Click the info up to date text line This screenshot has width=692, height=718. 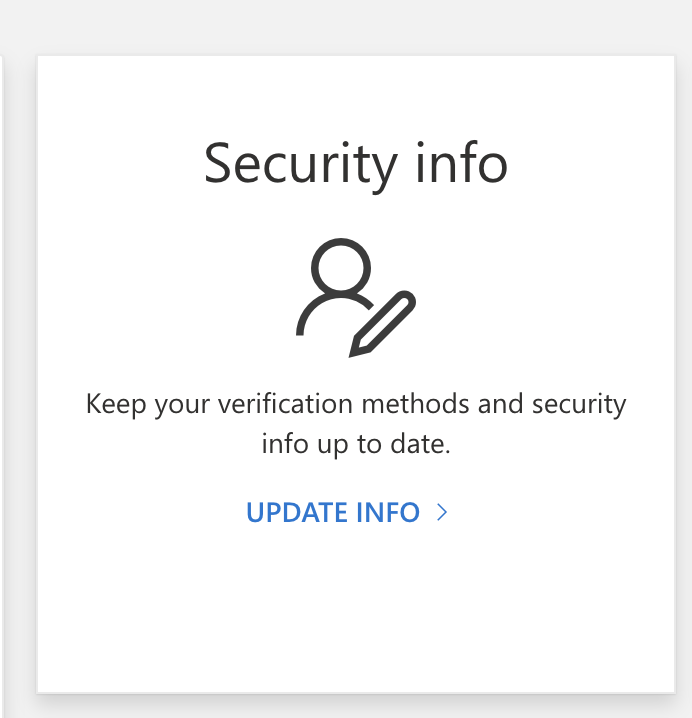(356, 445)
